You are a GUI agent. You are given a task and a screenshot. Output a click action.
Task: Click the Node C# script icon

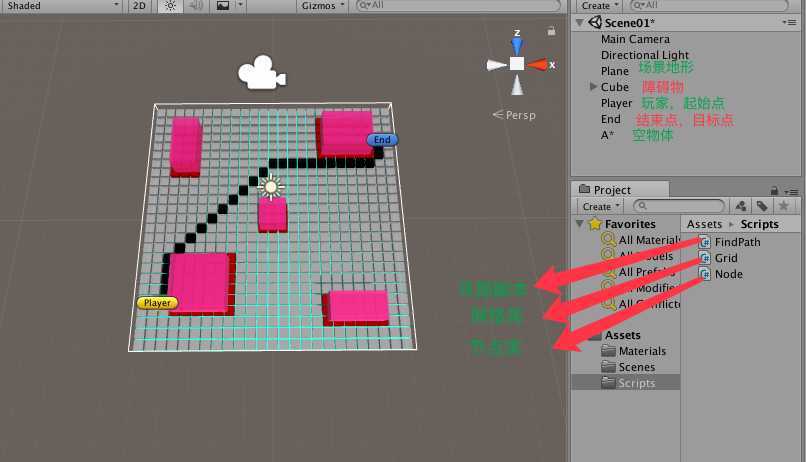coord(705,274)
